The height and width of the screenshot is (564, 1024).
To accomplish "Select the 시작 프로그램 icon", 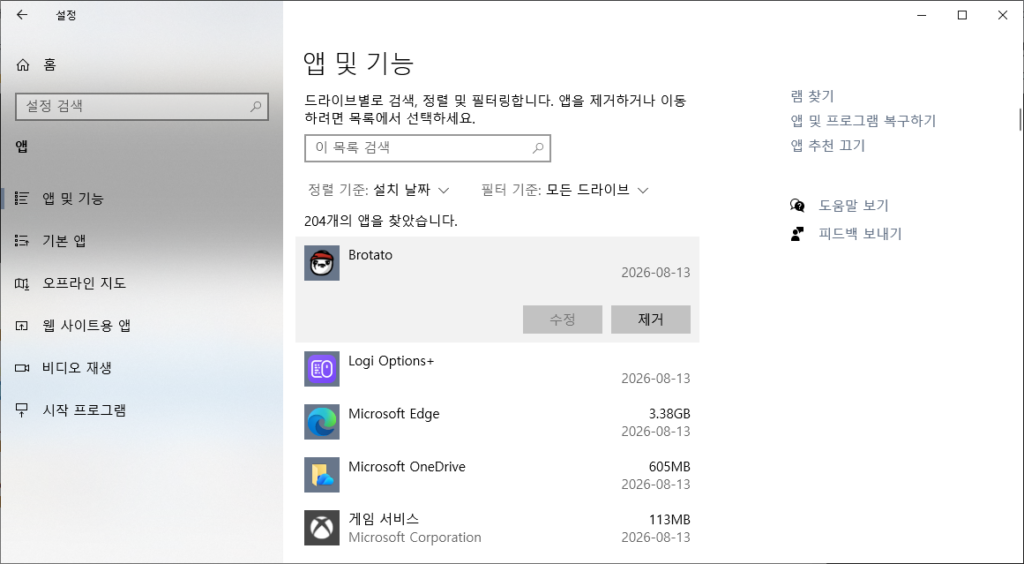I will 22,410.
